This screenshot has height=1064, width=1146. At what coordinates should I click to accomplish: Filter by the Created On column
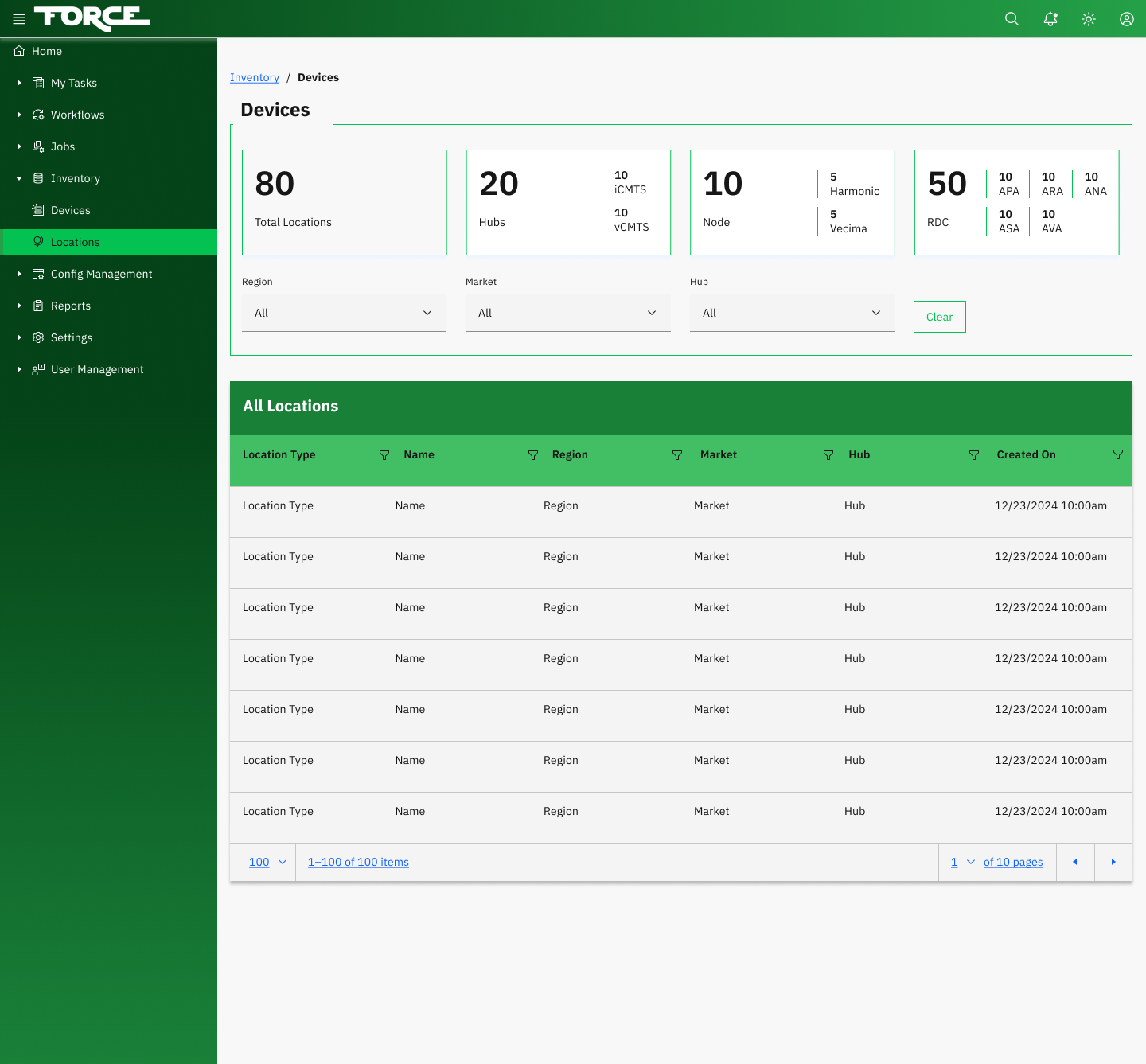pyautogui.click(x=1117, y=455)
